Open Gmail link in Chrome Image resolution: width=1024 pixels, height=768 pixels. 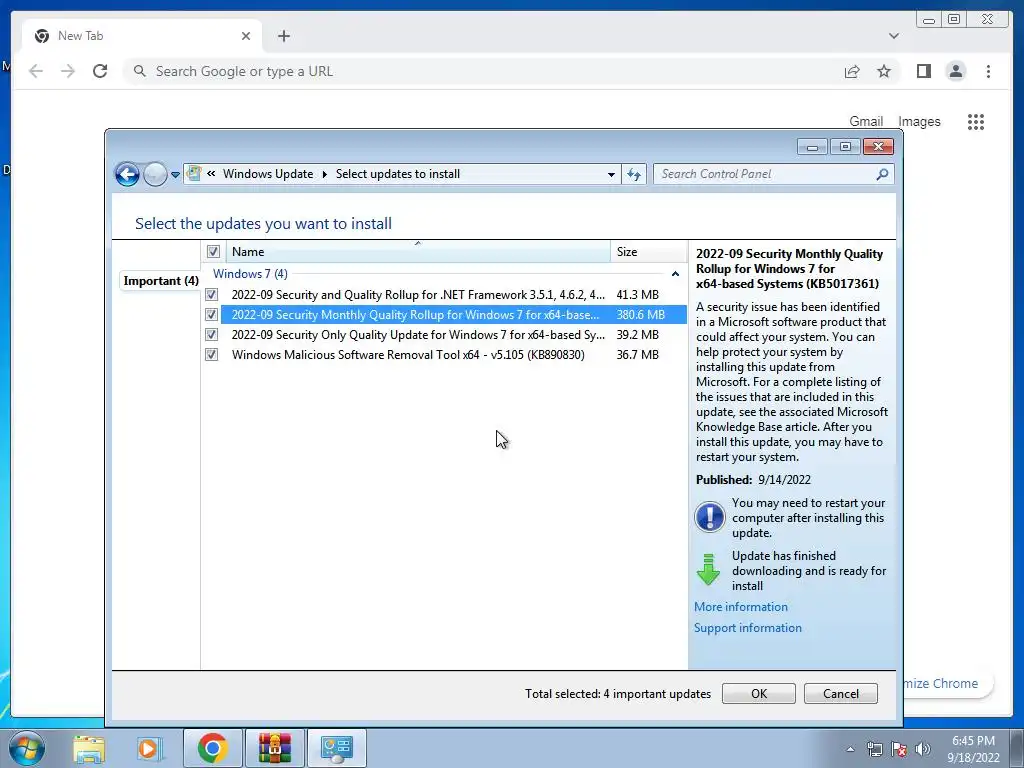pyautogui.click(x=866, y=121)
